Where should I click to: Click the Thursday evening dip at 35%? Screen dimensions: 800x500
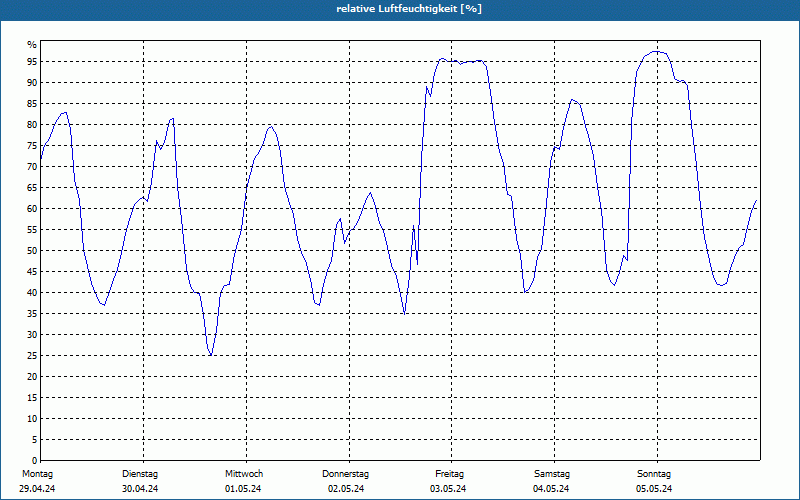405,314
